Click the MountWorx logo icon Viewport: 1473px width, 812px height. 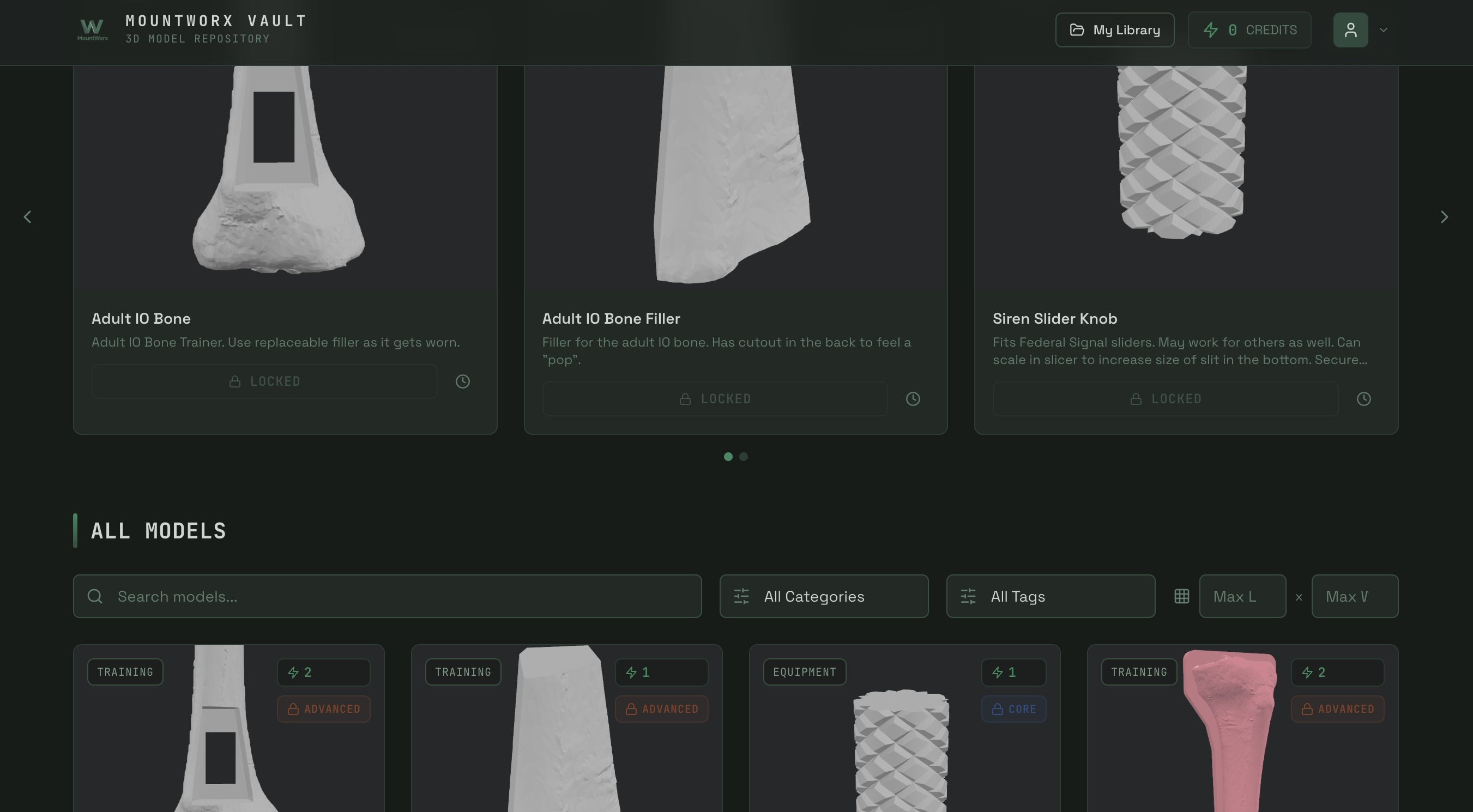[92, 29]
